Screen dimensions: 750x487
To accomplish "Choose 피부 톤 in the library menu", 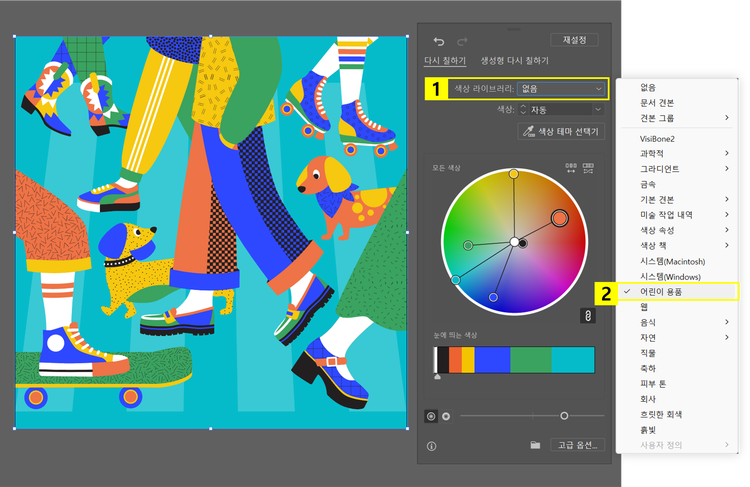I will tap(653, 384).
